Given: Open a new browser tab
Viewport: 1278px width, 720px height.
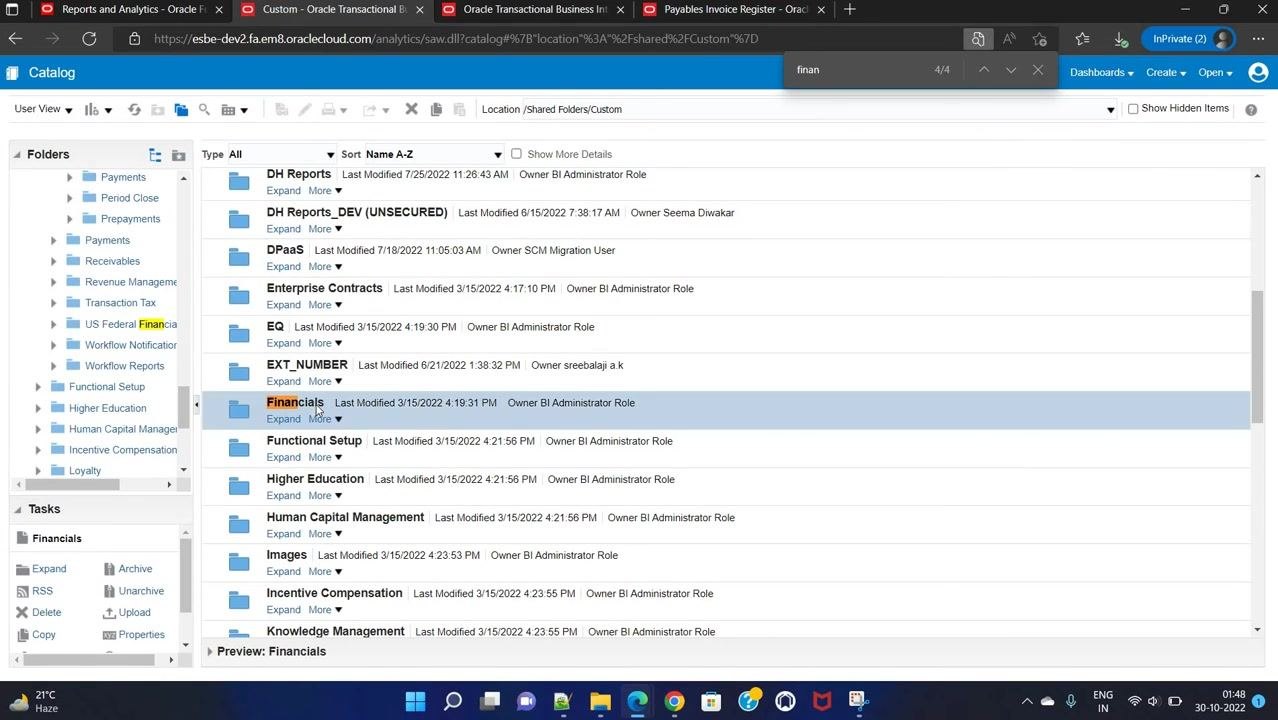Looking at the screenshot, I should tap(850, 10).
